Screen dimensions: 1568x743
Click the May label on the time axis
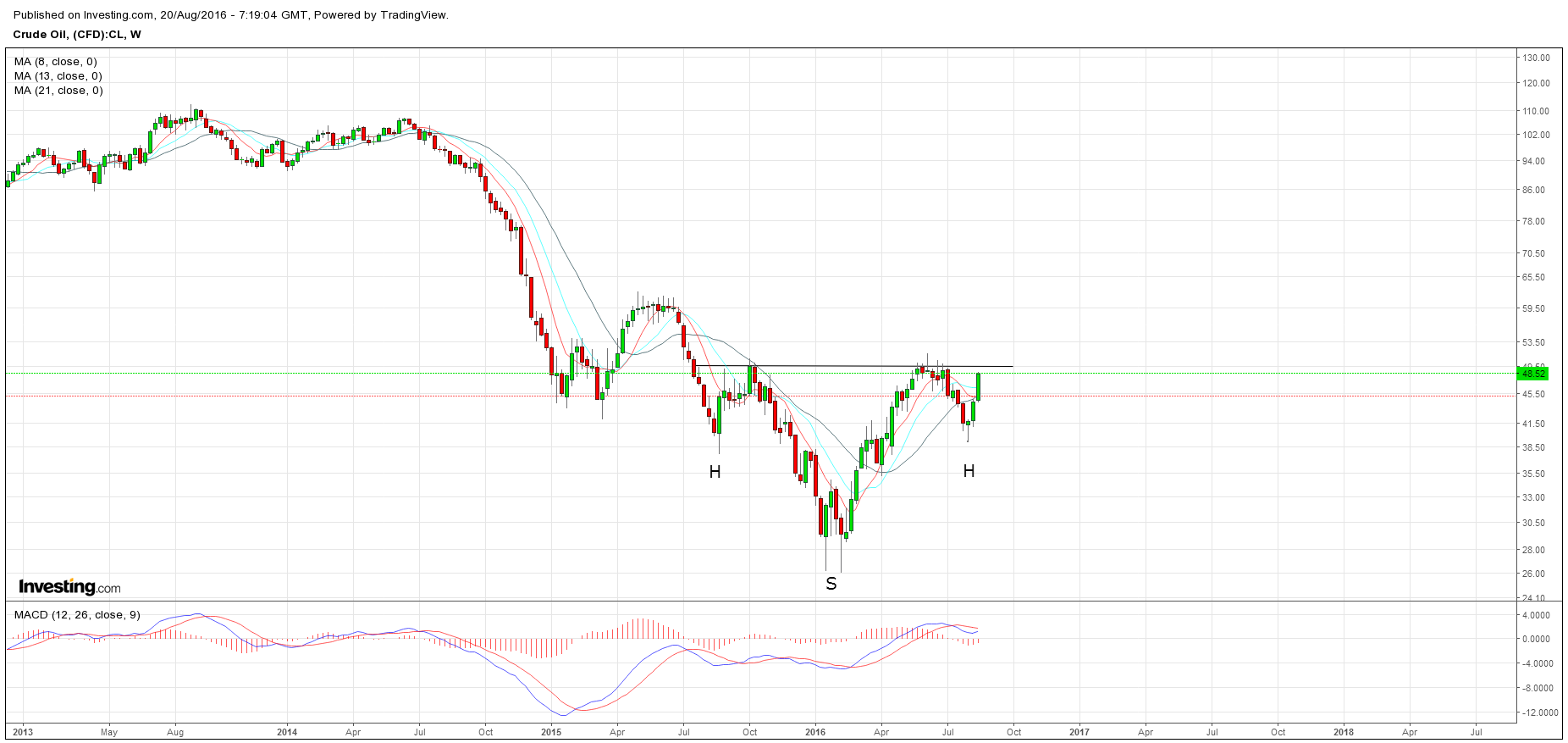(x=108, y=732)
